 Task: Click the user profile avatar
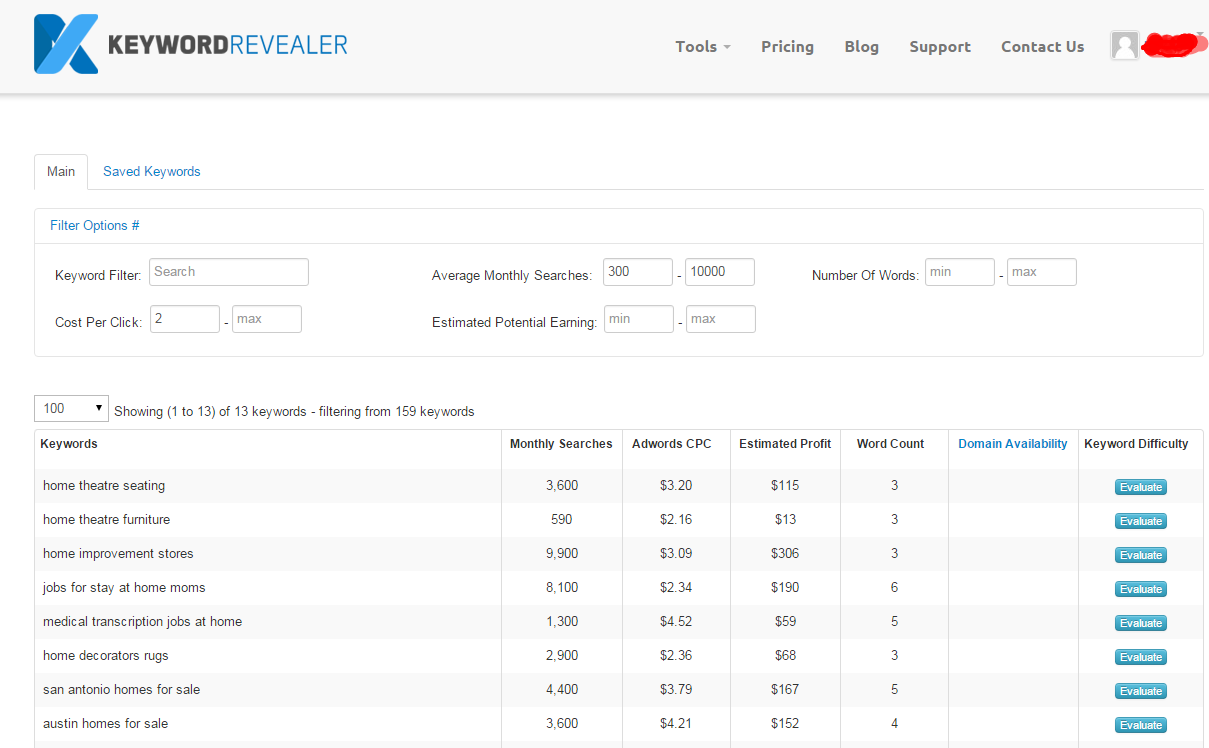(x=1124, y=45)
